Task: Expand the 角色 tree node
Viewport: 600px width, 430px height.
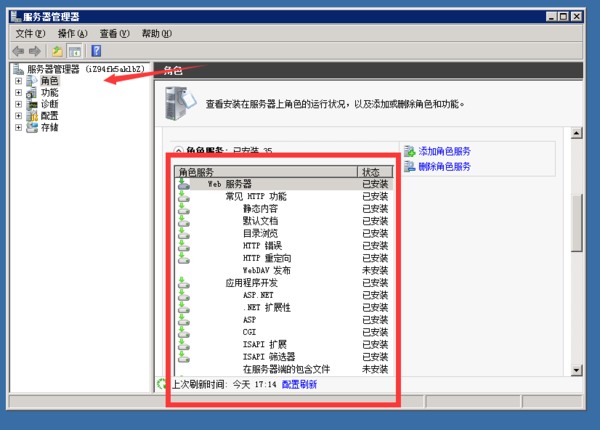Action: (x=18, y=81)
